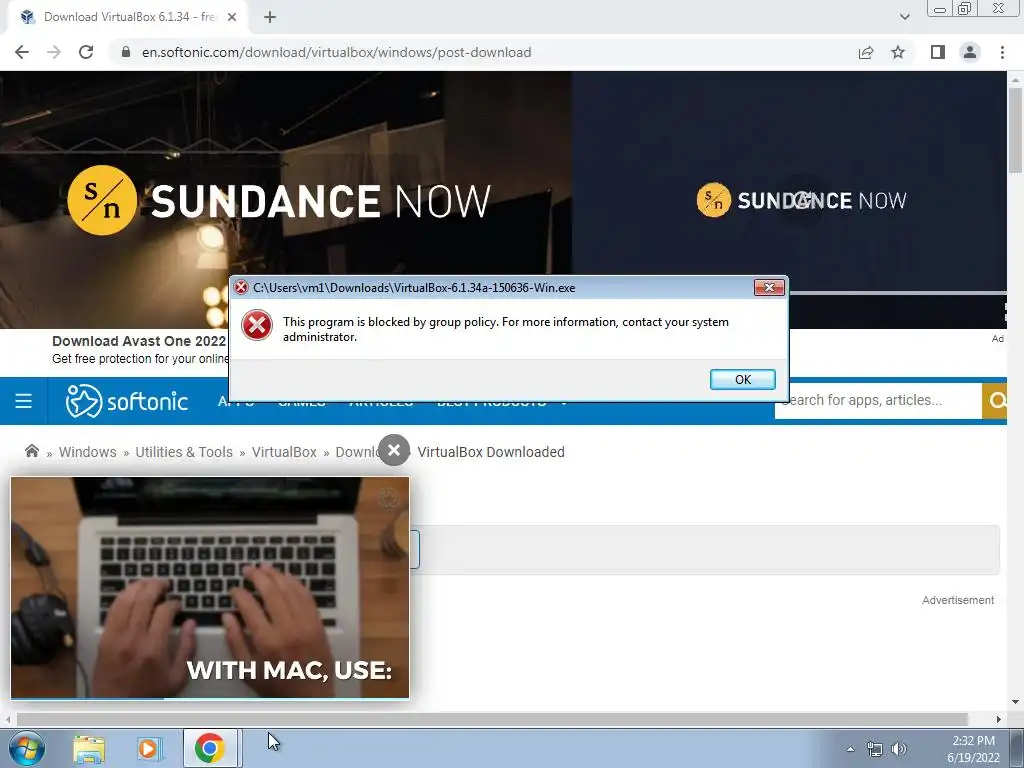Click the orange search magnifier button
Screen dimensions: 1024x768
[x=995, y=400]
